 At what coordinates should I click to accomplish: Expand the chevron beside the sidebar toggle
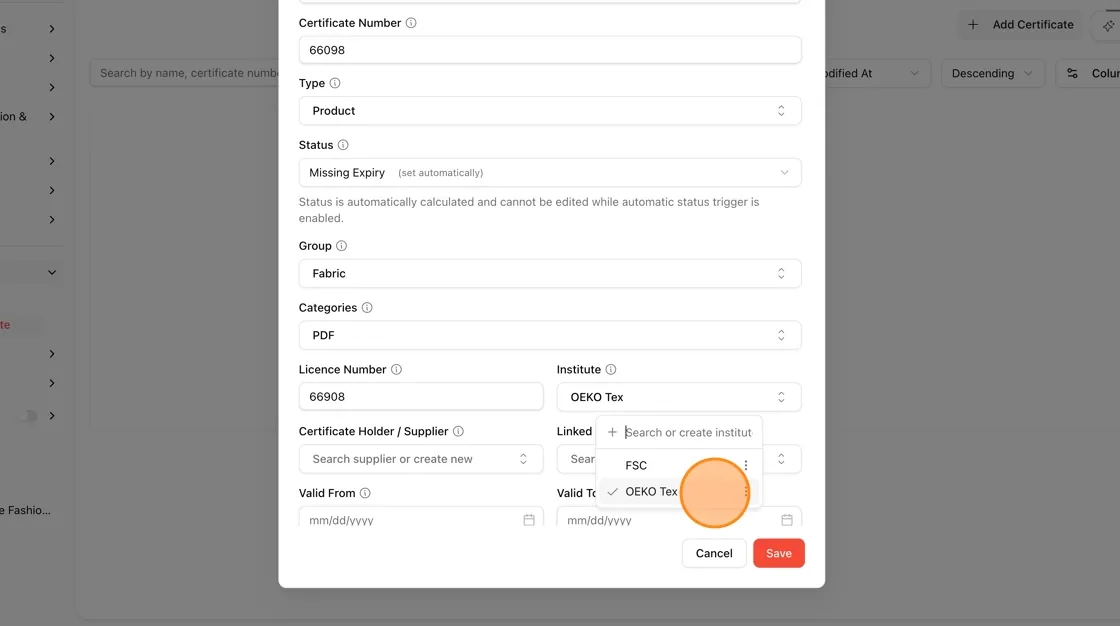pos(51,416)
